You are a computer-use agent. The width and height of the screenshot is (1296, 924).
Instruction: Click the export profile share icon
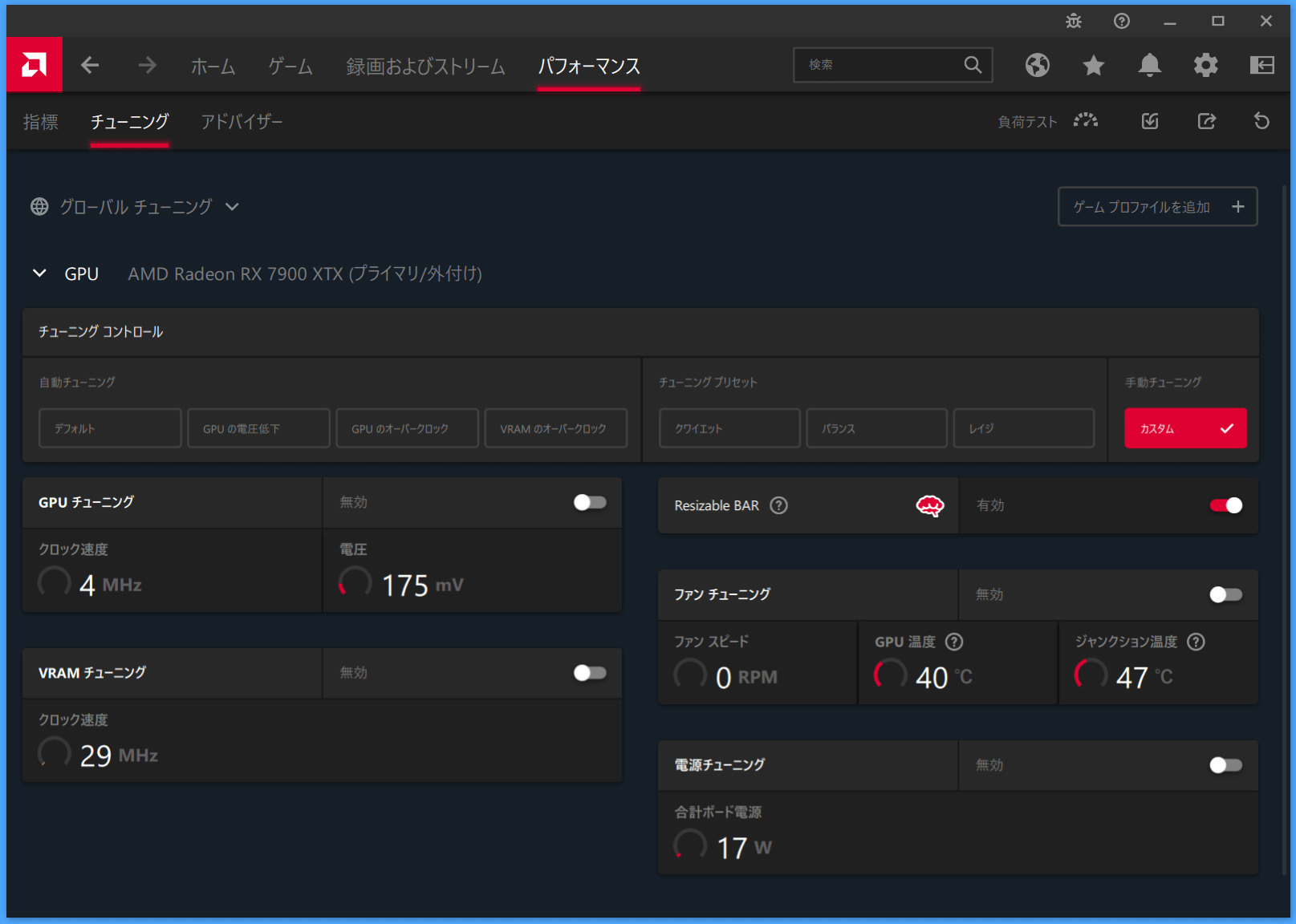tap(1206, 121)
